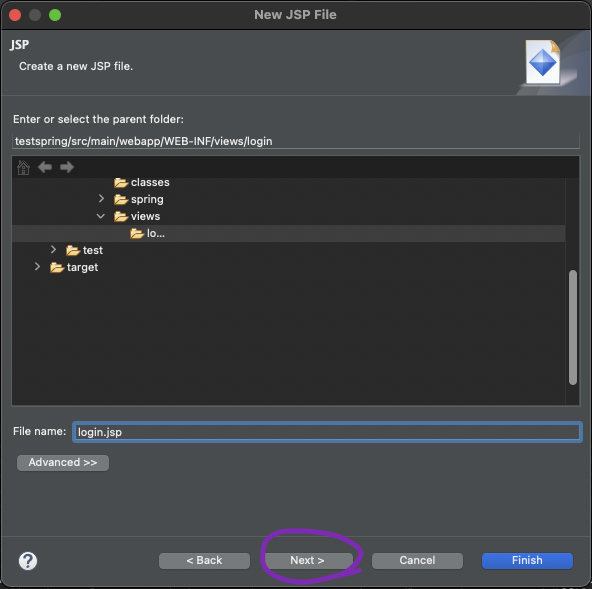This screenshot has width=592, height=589.
Task: Expand the test folder chevron
Action: point(53,250)
